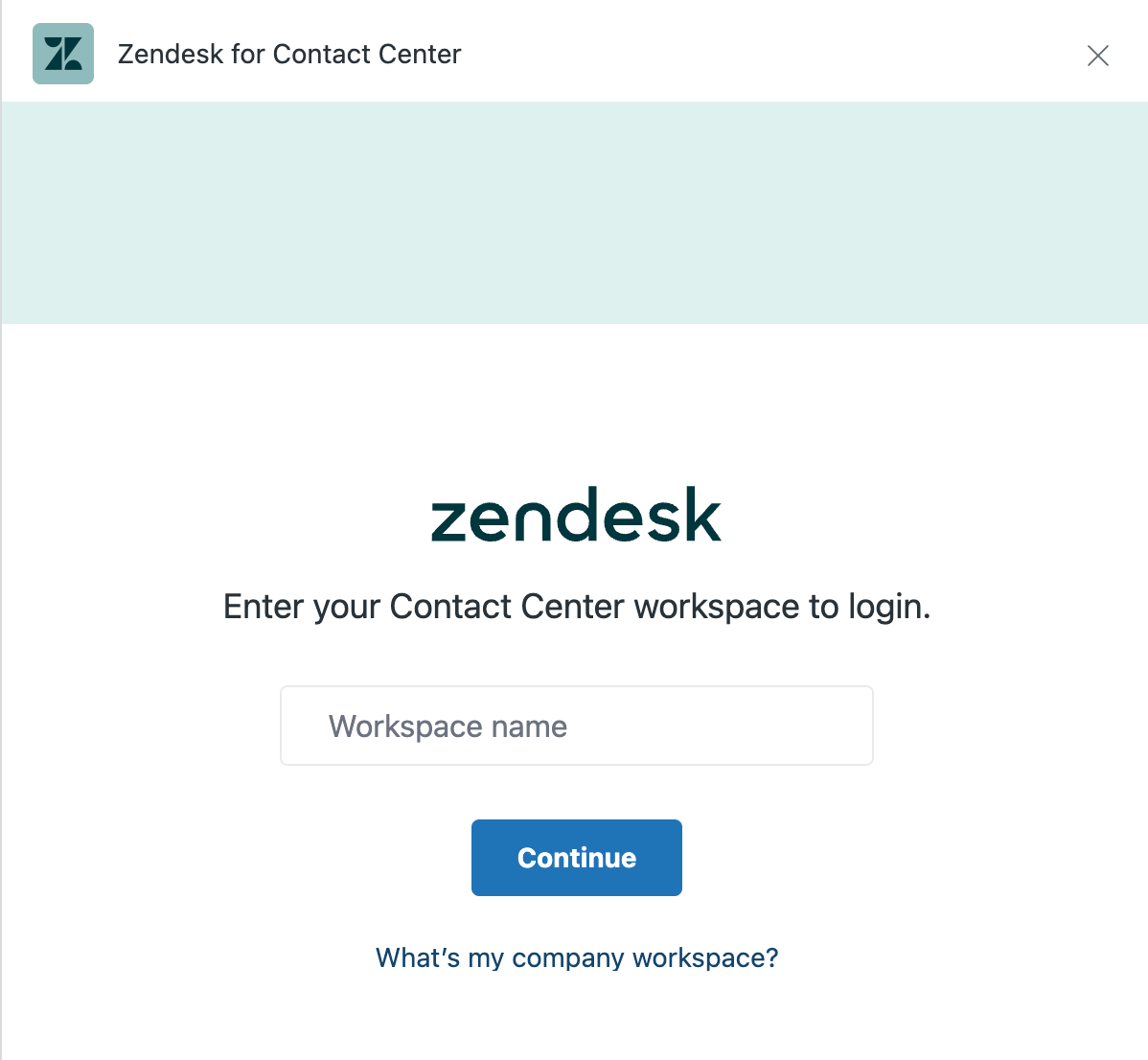Click the "Zendesk for Contact Center" title text
This screenshot has width=1148, height=1060.
pyautogui.click(x=289, y=54)
